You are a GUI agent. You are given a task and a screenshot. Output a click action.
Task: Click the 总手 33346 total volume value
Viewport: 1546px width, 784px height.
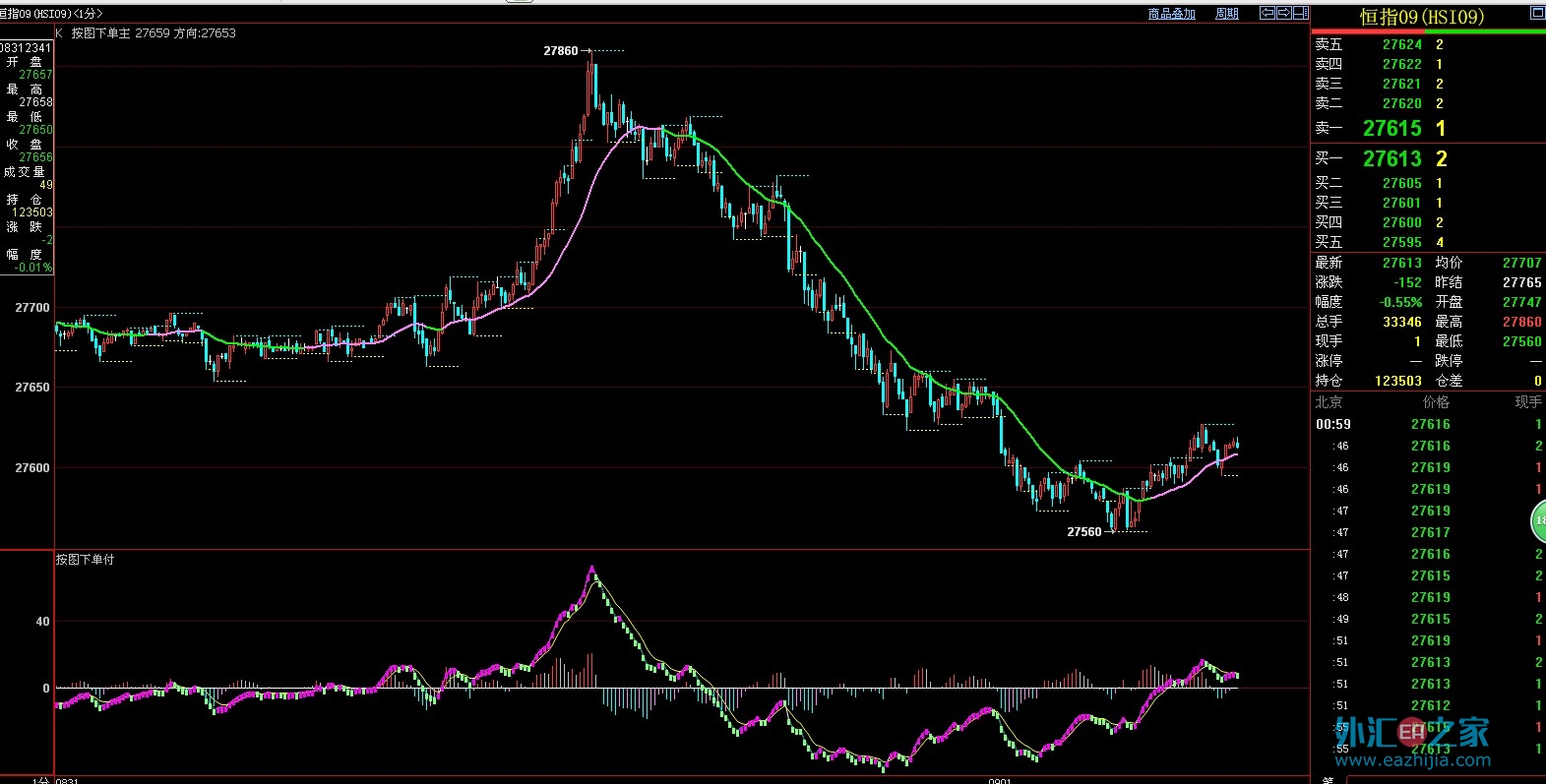coord(1401,322)
